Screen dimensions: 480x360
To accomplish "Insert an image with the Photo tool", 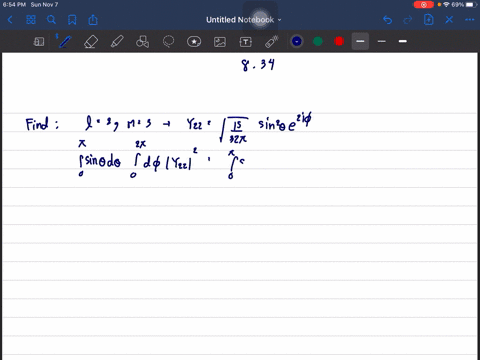I will (x=220, y=42).
